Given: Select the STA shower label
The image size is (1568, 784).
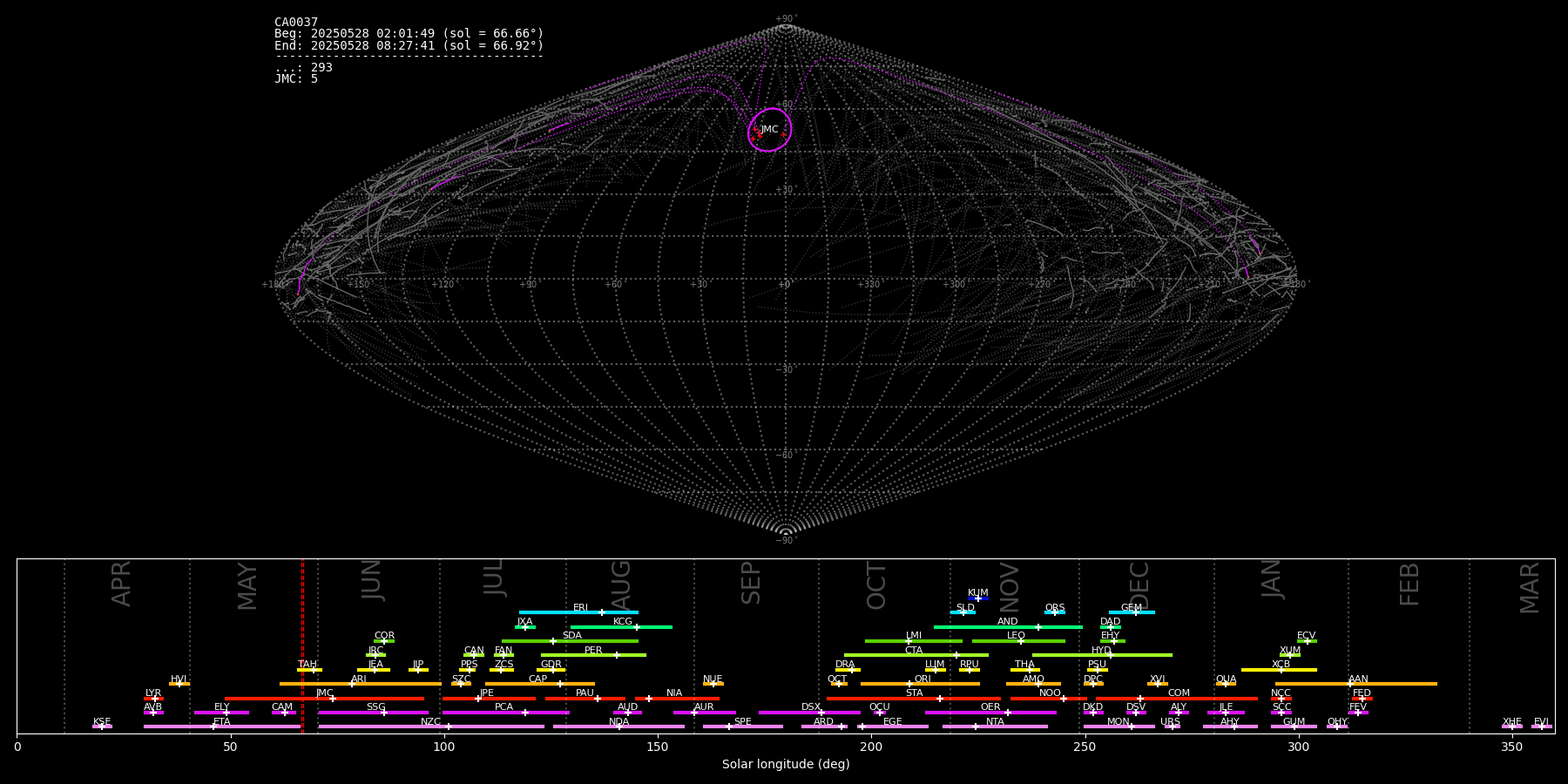Looking at the screenshot, I should click(x=914, y=693).
